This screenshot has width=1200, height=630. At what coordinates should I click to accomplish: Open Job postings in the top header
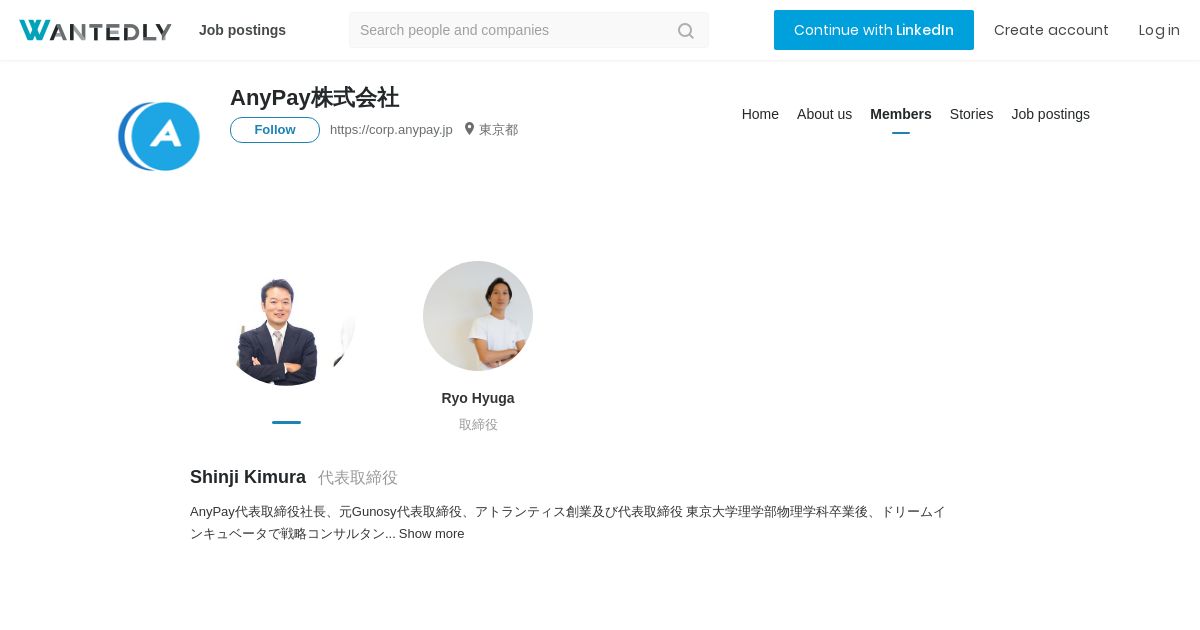242,30
